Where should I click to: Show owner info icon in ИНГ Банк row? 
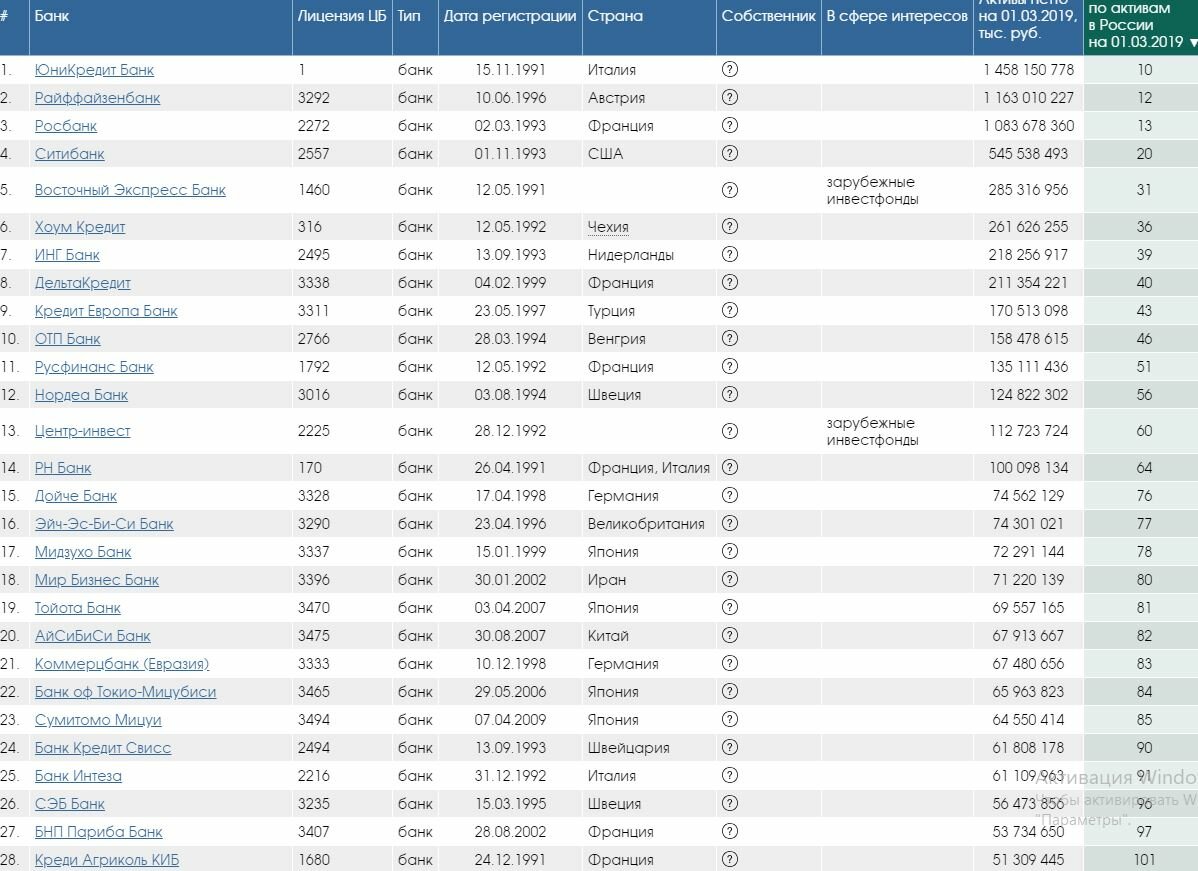click(730, 254)
